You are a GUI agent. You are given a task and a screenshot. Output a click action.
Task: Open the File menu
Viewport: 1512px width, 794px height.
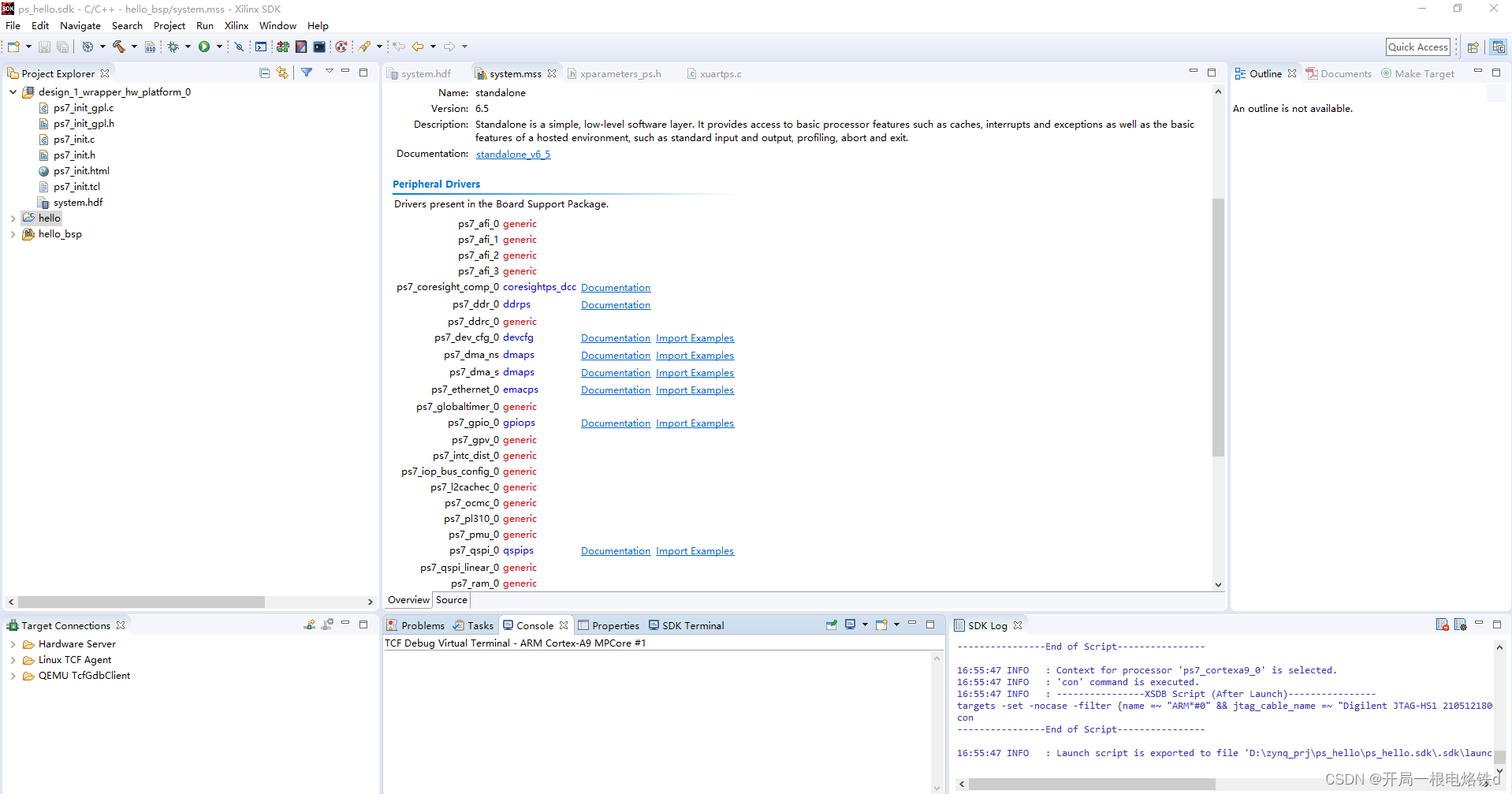click(13, 26)
